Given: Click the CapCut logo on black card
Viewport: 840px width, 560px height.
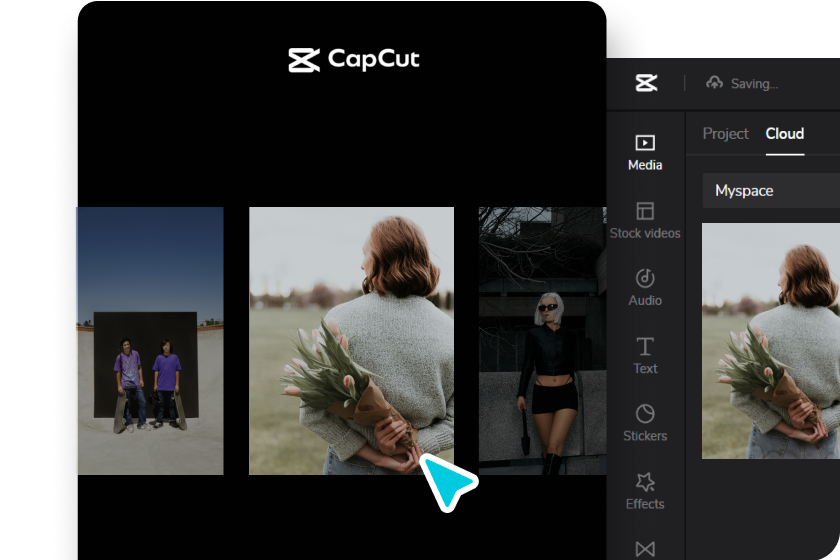Looking at the screenshot, I should (354, 59).
